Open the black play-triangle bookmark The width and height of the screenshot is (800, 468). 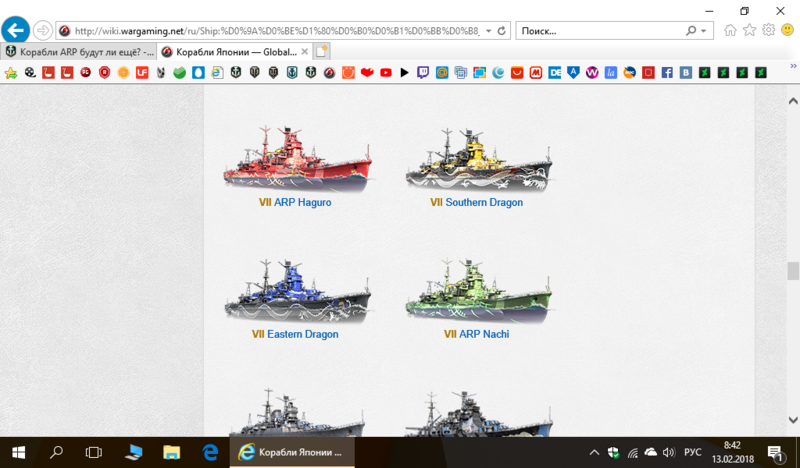pos(405,73)
